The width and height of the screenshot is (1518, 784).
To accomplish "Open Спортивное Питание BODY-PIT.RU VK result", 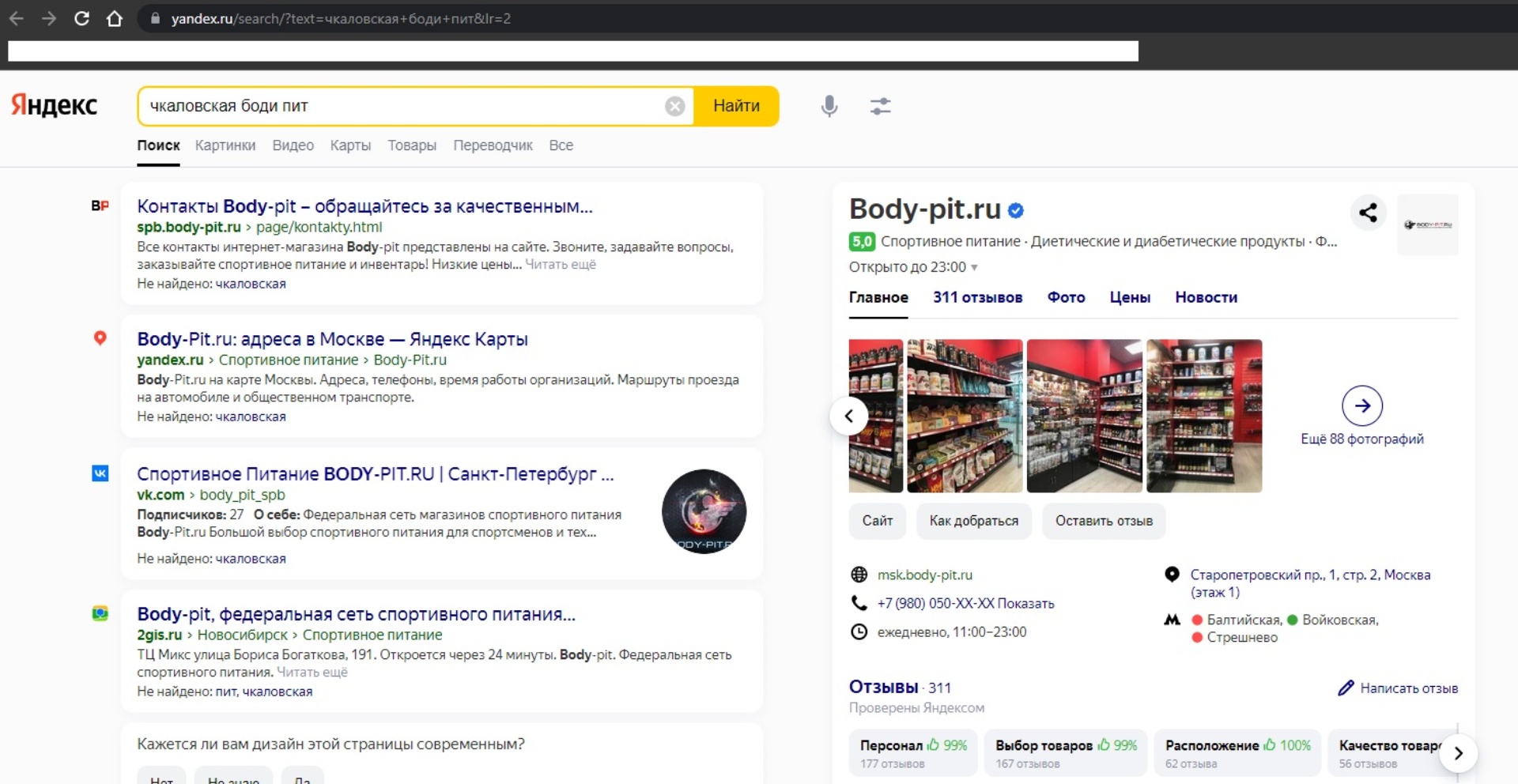I will 375,474.
